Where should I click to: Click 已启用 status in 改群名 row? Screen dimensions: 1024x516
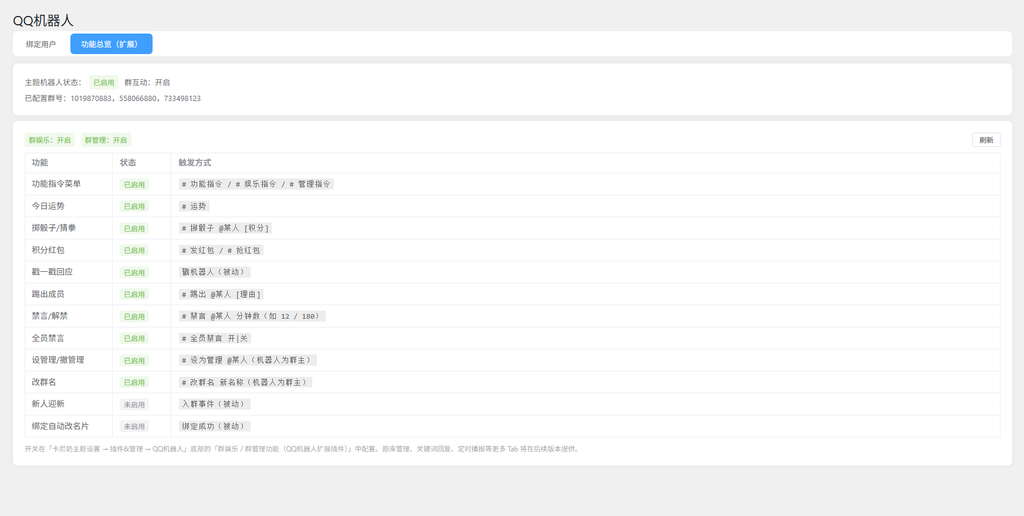[x=134, y=383]
